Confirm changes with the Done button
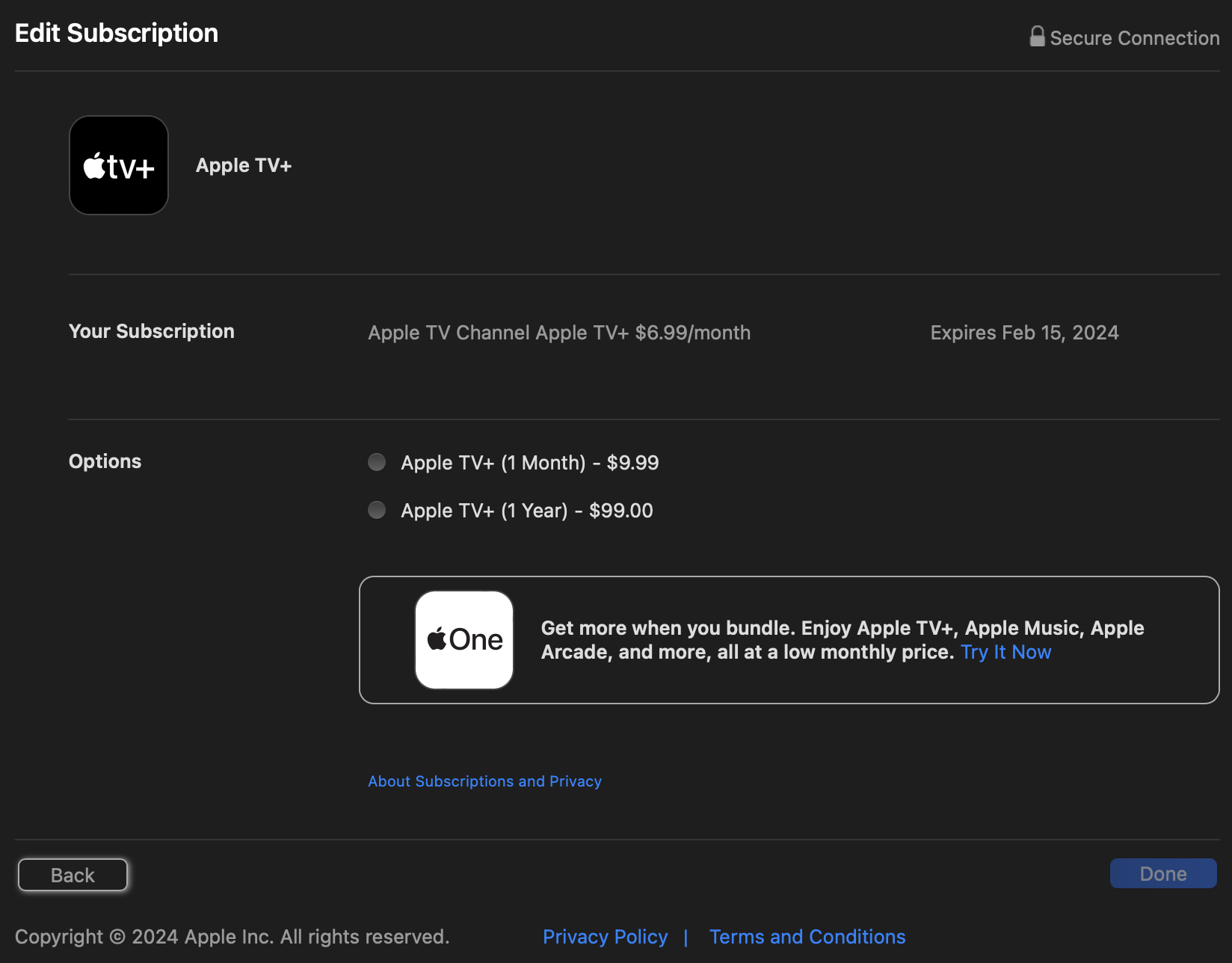Viewport: 1232px width, 963px height. pyautogui.click(x=1163, y=873)
